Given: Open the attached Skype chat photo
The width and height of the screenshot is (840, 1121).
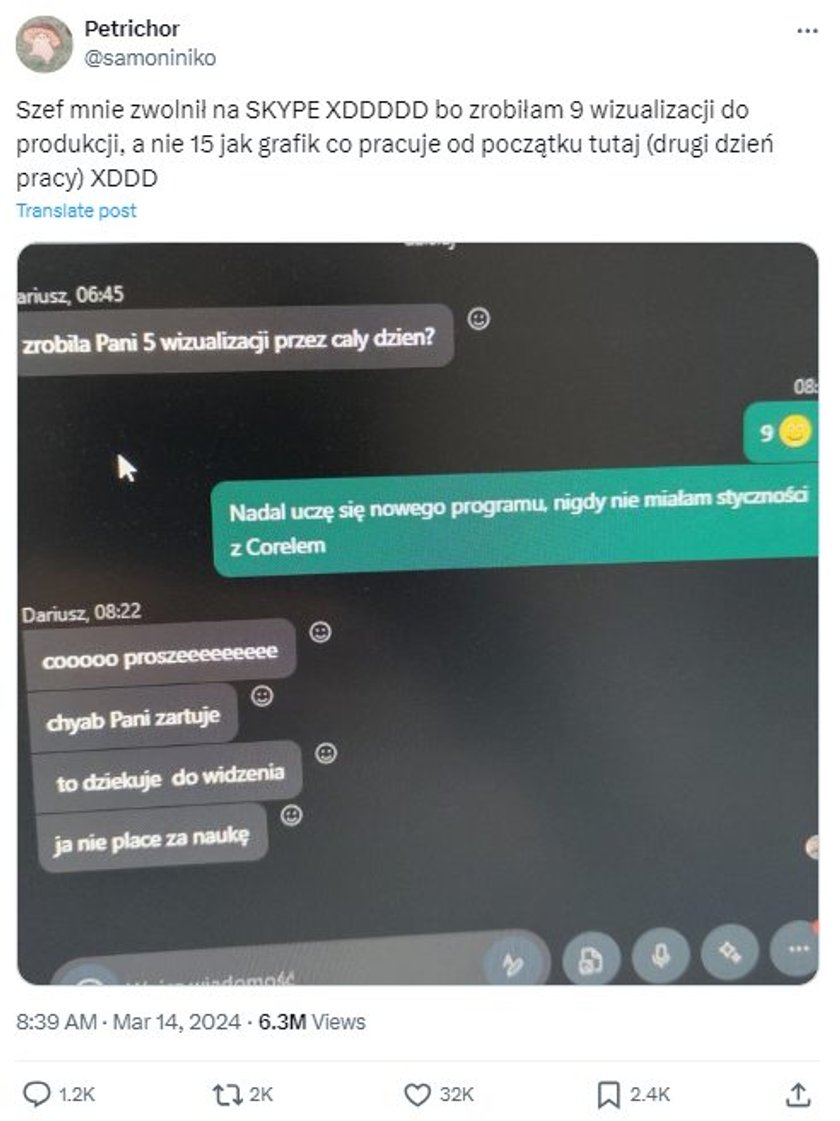Looking at the screenshot, I should coord(417,613).
